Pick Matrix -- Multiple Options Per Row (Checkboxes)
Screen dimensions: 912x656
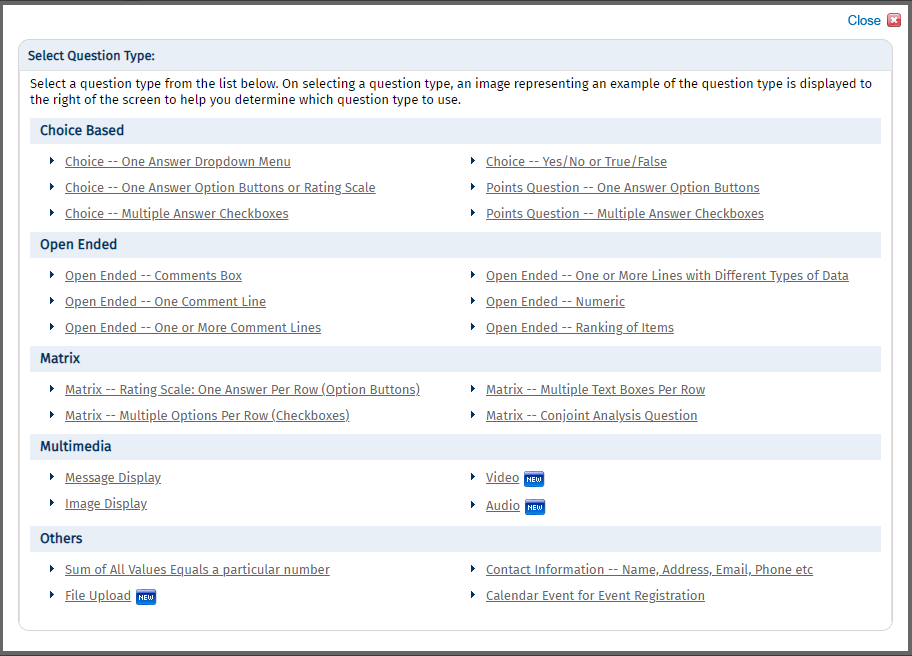(x=207, y=415)
